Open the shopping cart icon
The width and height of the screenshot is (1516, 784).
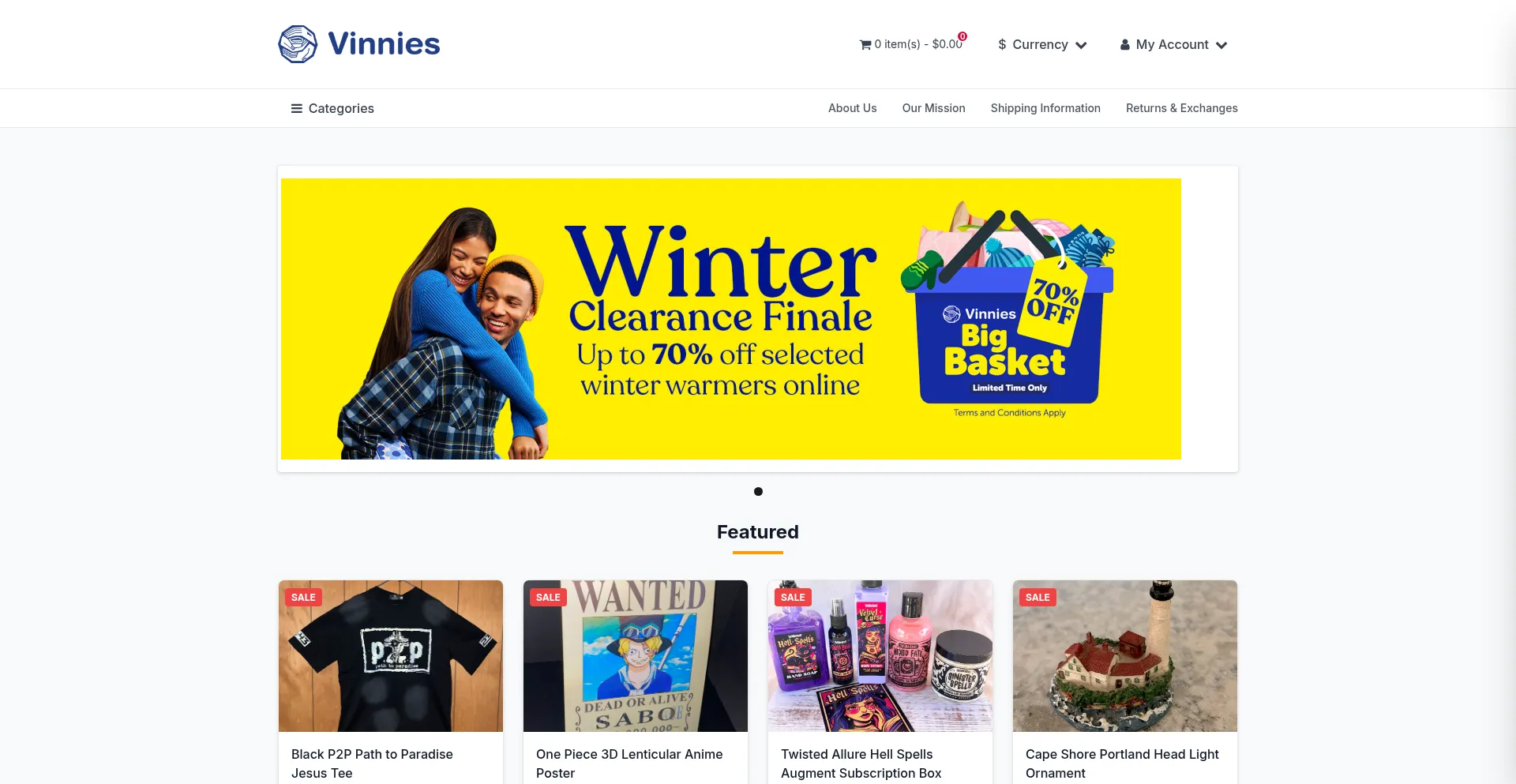865,45
